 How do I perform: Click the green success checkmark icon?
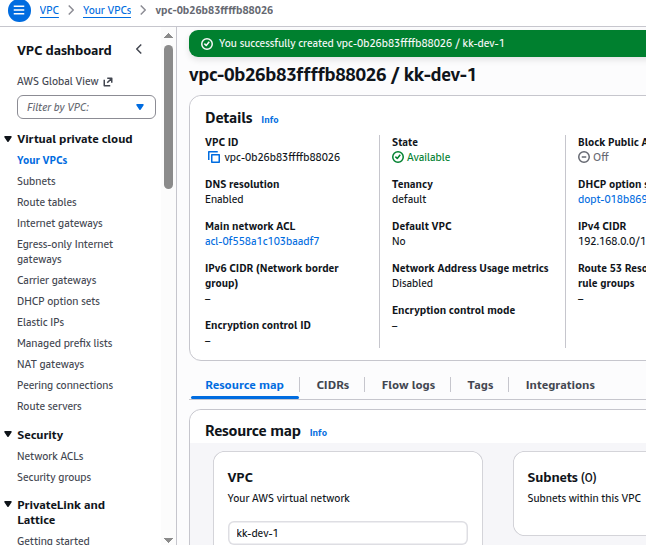(207, 44)
